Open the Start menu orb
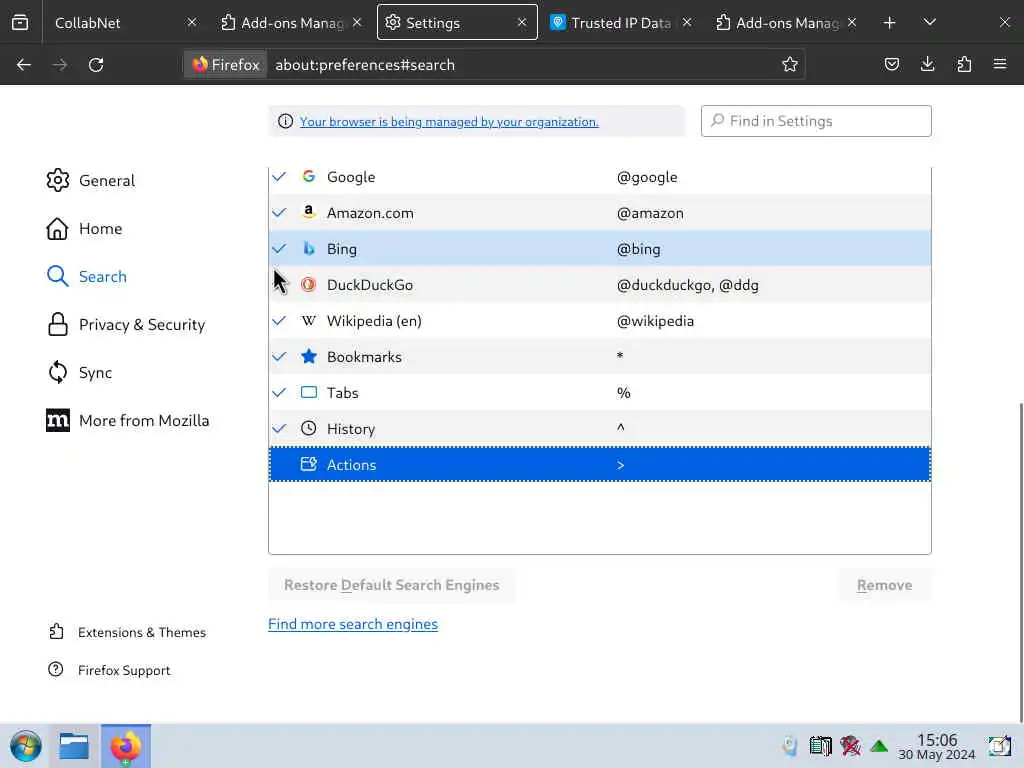Image resolution: width=1024 pixels, height=768 pixels. click(x=26, y=746)
